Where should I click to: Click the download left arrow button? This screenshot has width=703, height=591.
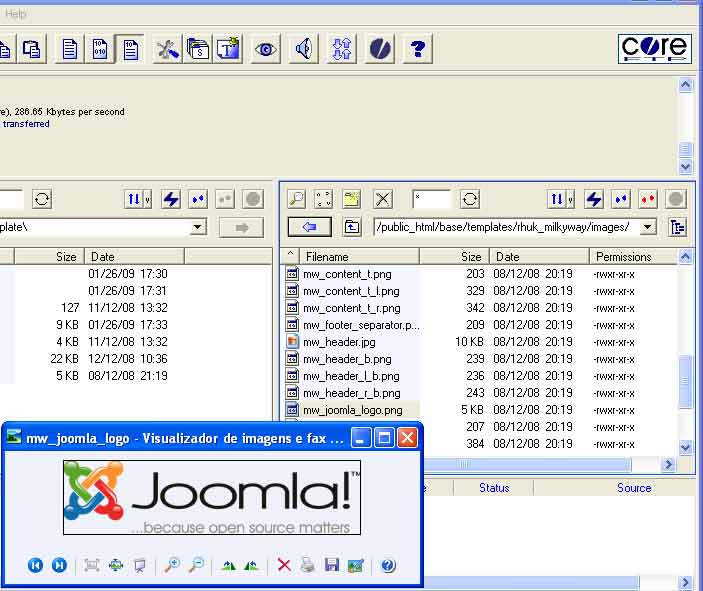point(309,227)
